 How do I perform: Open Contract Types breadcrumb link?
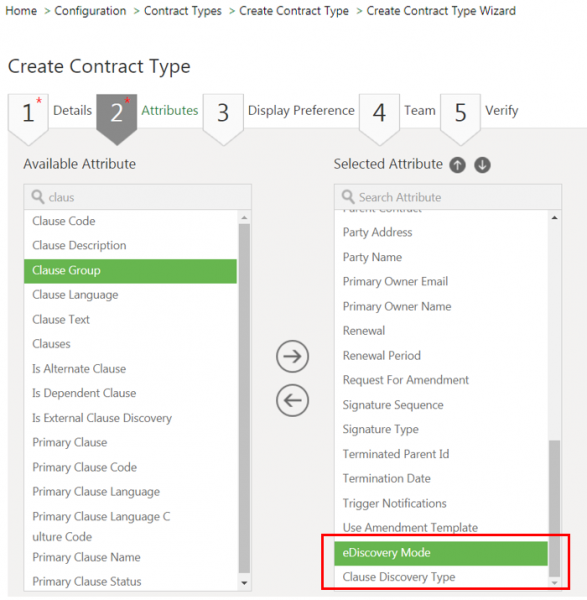click(x=183, y=11)
